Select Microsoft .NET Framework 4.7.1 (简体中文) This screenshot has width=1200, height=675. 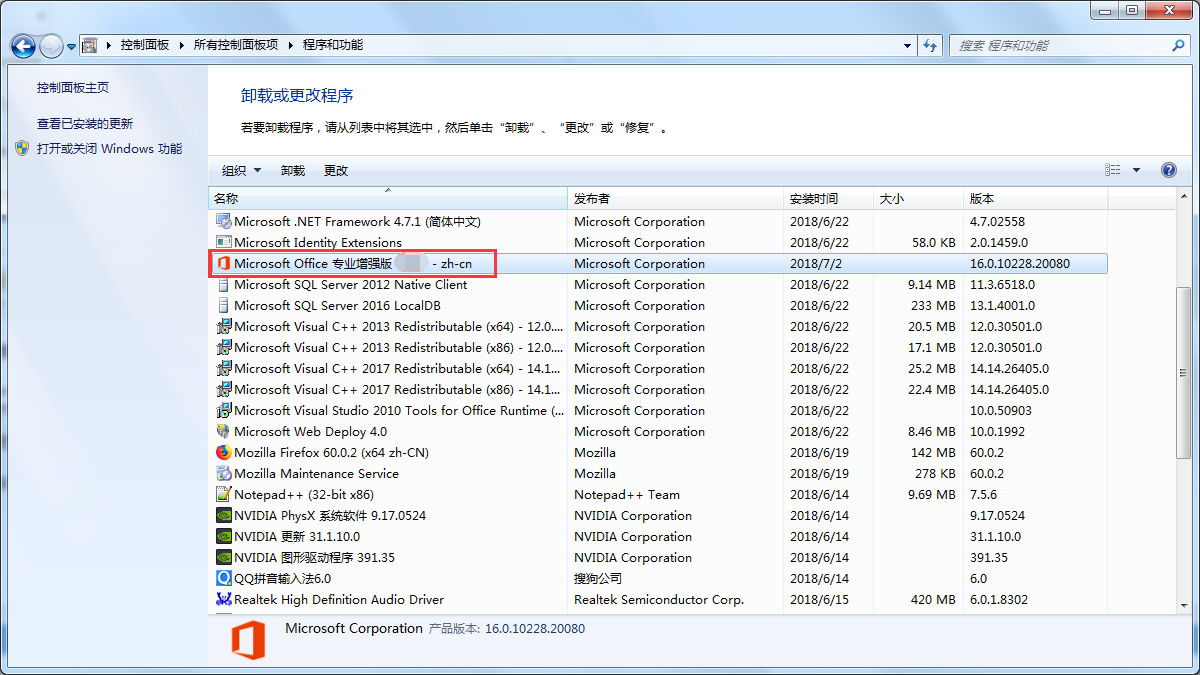(357, 222)
